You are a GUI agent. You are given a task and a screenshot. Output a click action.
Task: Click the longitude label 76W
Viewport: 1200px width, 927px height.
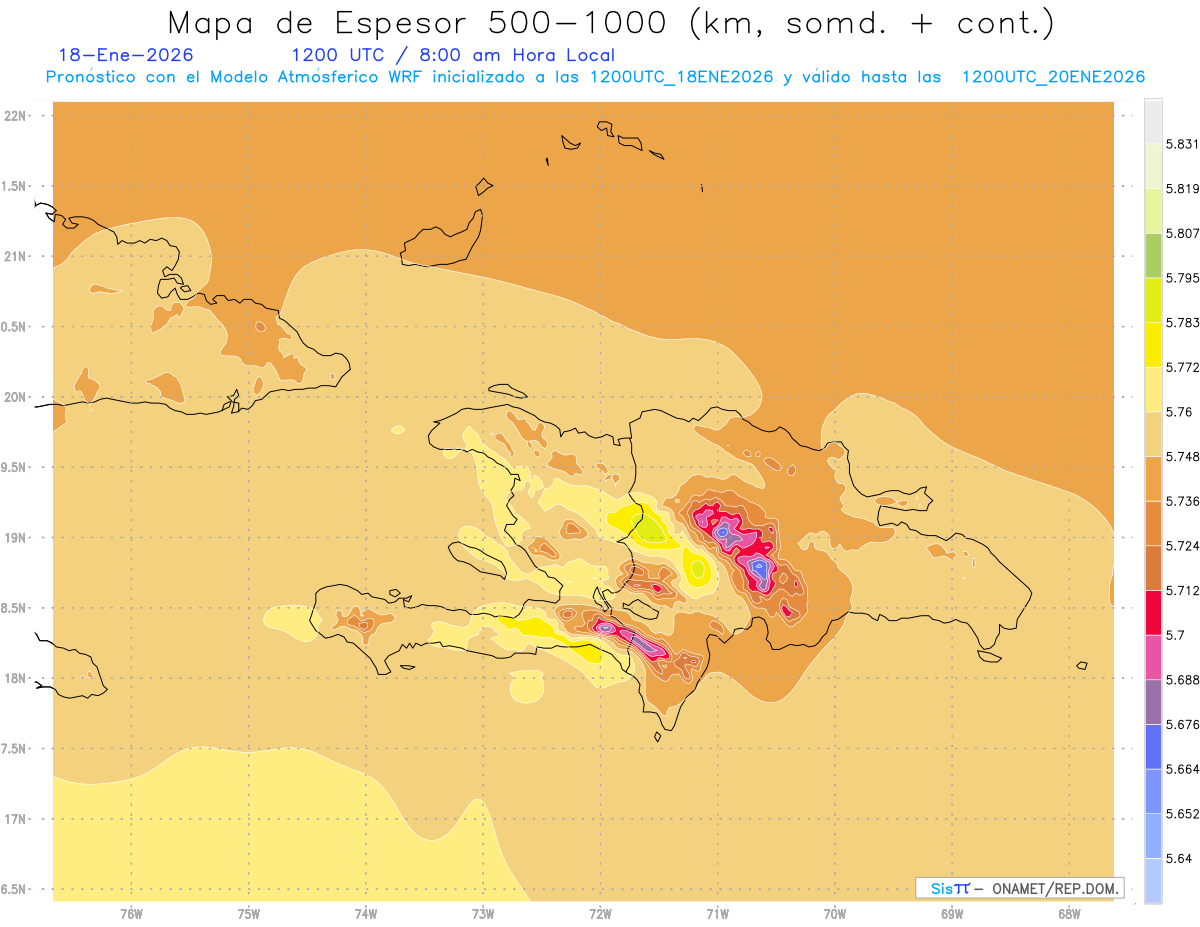pyautogui.click(x=131, y=914)
